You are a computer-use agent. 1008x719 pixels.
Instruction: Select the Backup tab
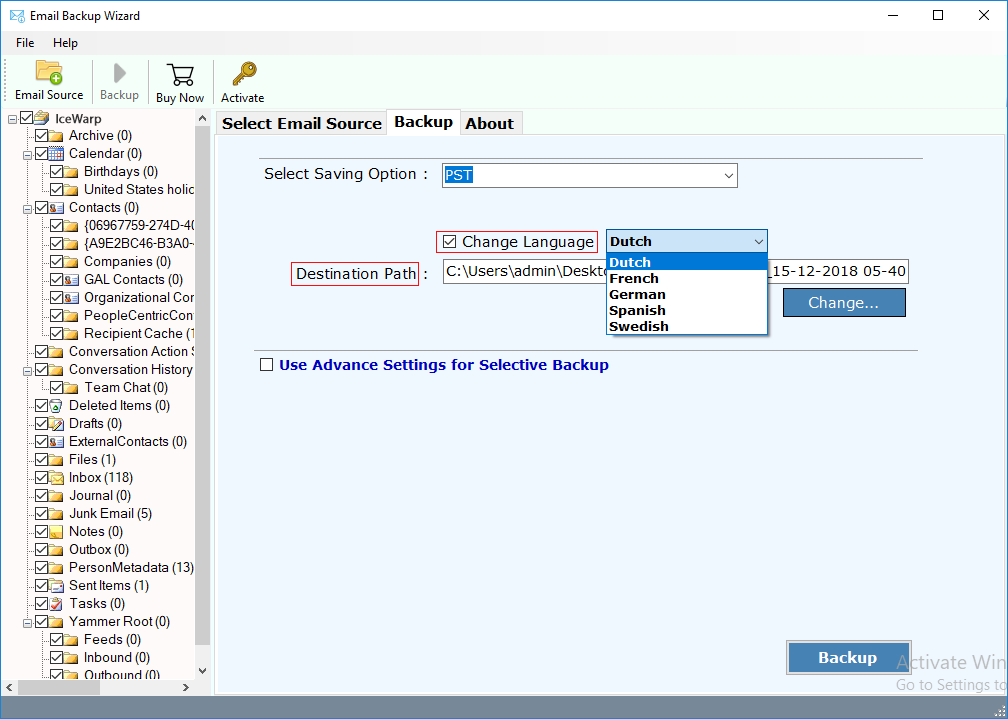coord(423,122)
